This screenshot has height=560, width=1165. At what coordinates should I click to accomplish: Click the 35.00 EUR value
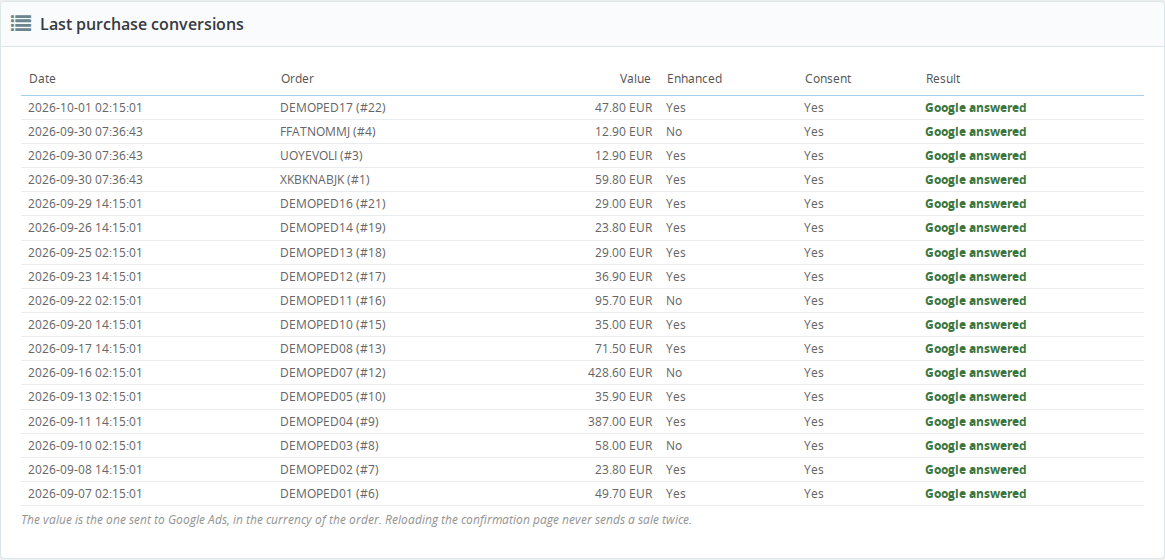[x=623, y=325]
